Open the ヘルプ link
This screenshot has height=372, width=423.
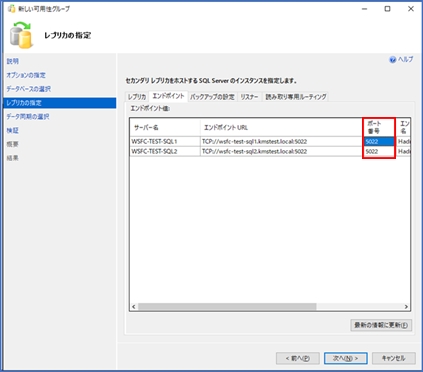(x=405, y=59)
